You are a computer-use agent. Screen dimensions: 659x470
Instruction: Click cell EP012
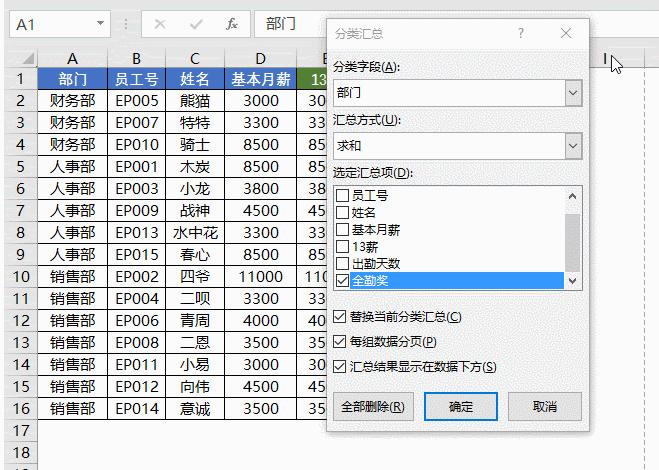137,387
